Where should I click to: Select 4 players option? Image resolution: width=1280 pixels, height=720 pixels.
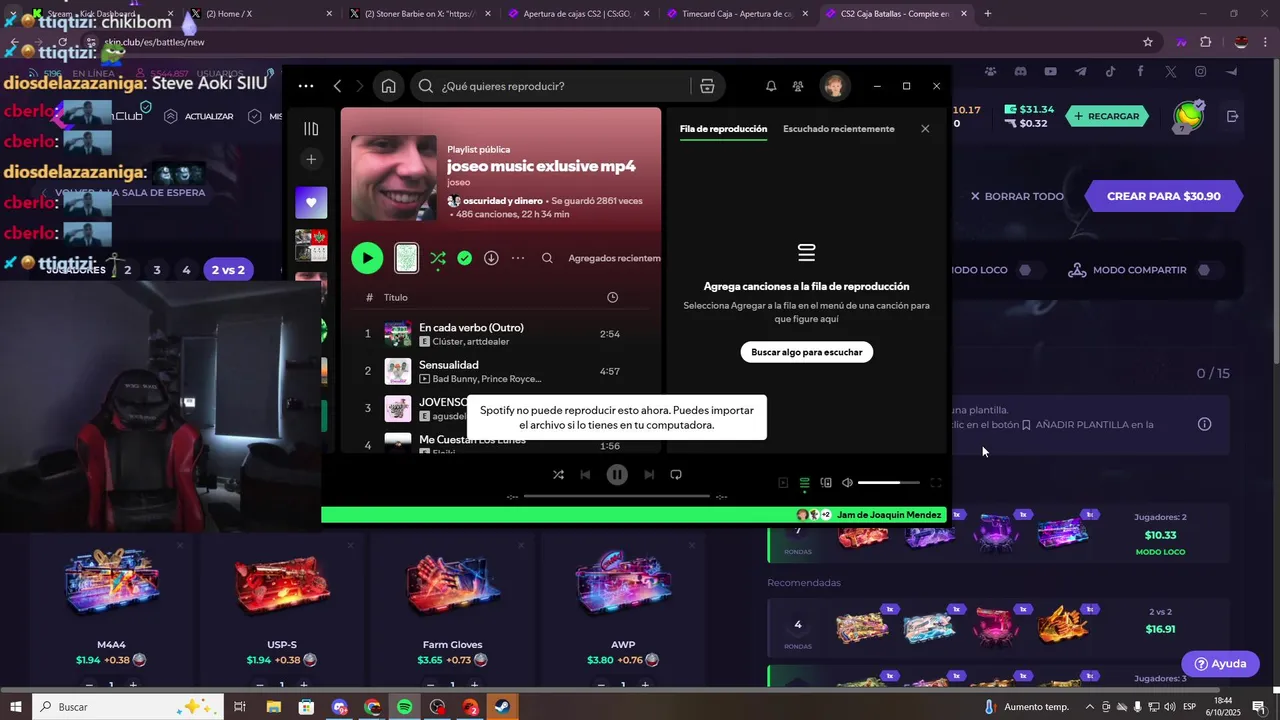(186, 270)
